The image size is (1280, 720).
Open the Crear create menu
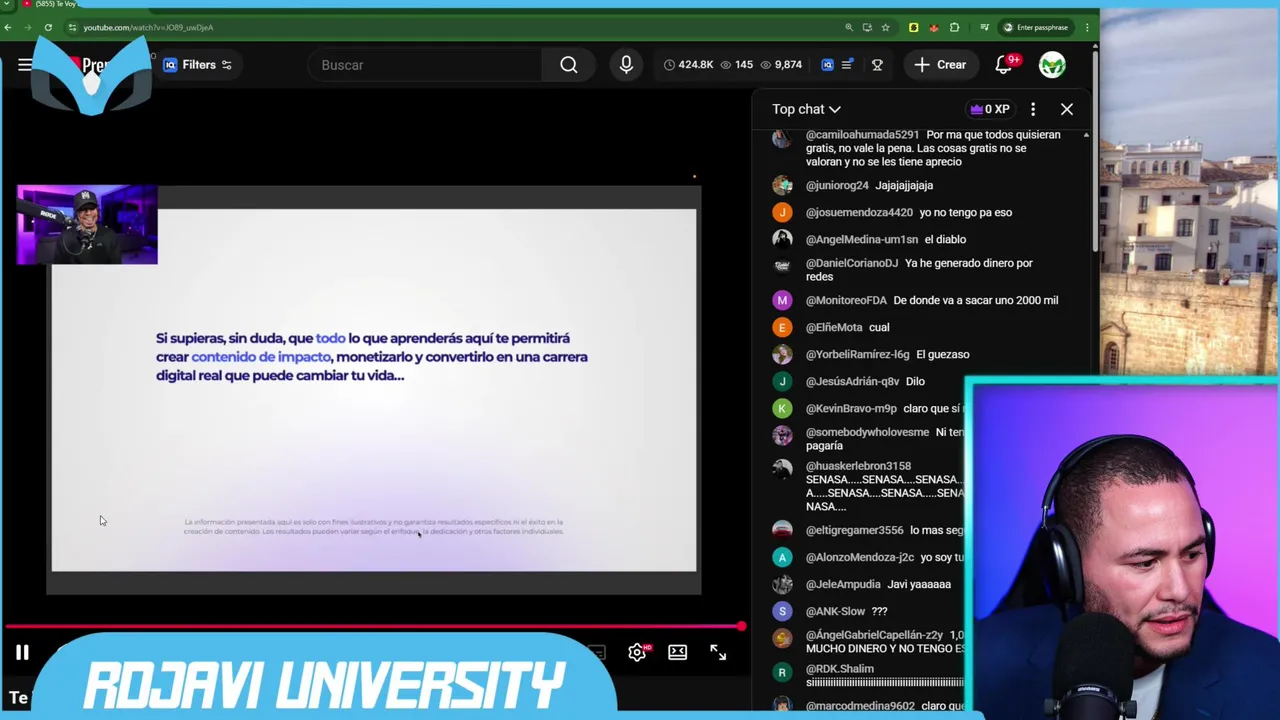coord(940,65)
